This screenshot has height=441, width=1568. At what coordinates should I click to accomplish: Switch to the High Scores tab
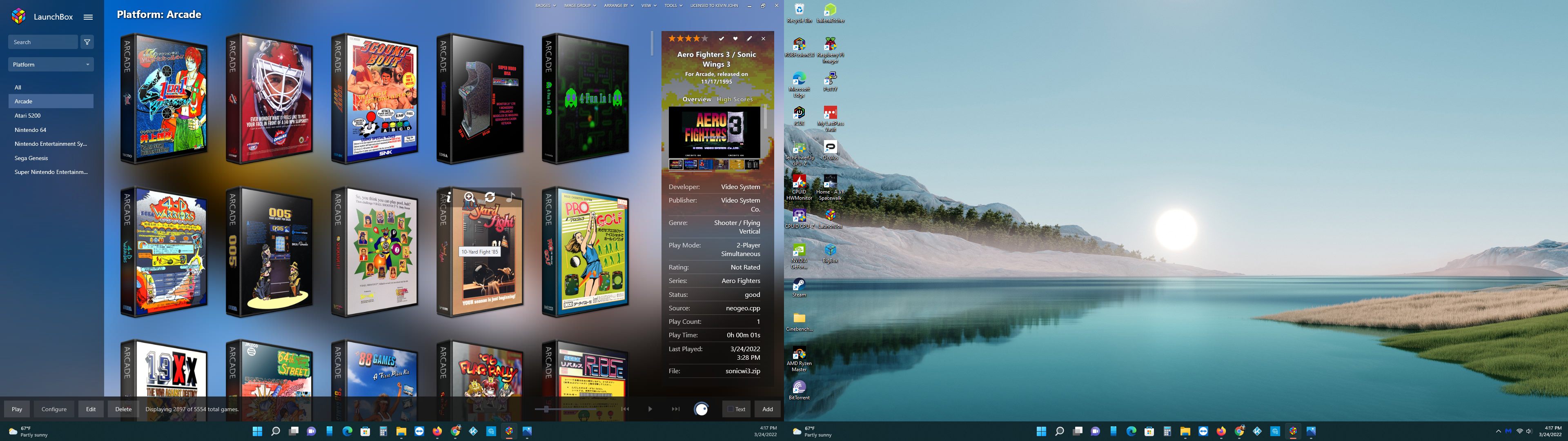click(735, 99)
